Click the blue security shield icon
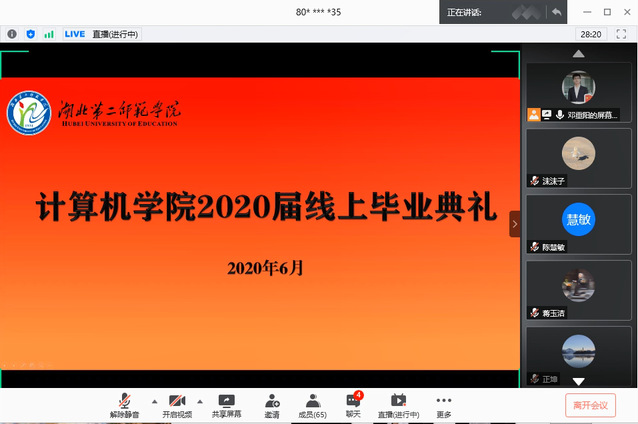638x424 pixels. (x=30, y=34)
